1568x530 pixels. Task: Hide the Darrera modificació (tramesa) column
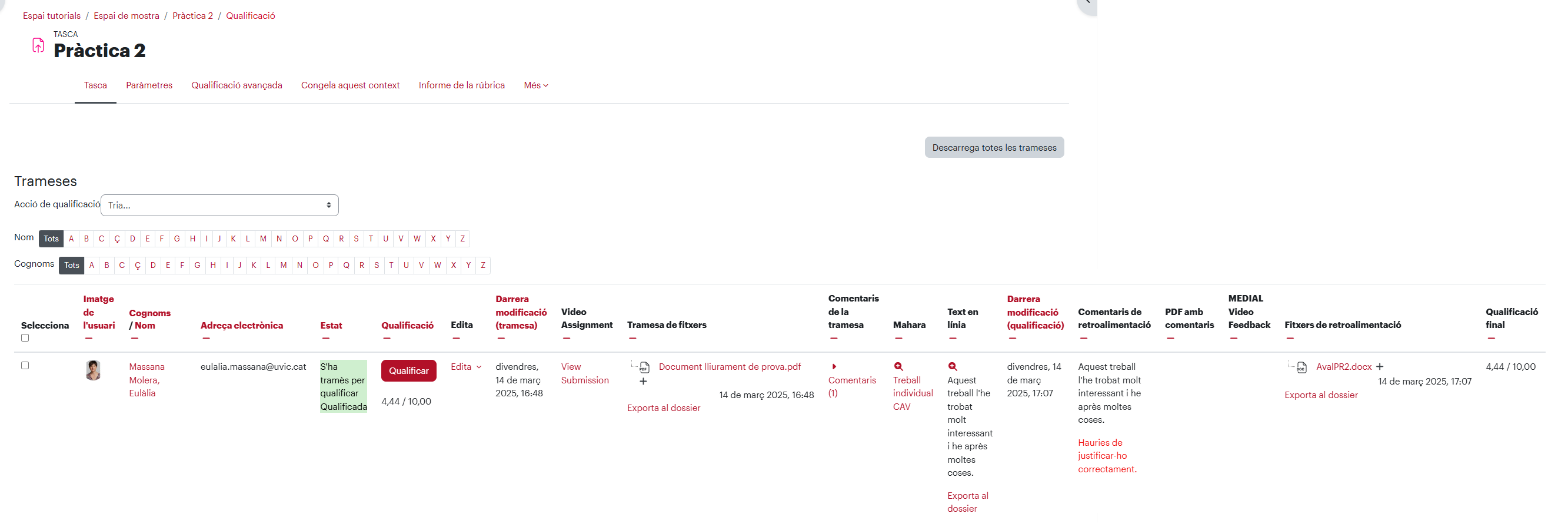(x=501, y=339)
